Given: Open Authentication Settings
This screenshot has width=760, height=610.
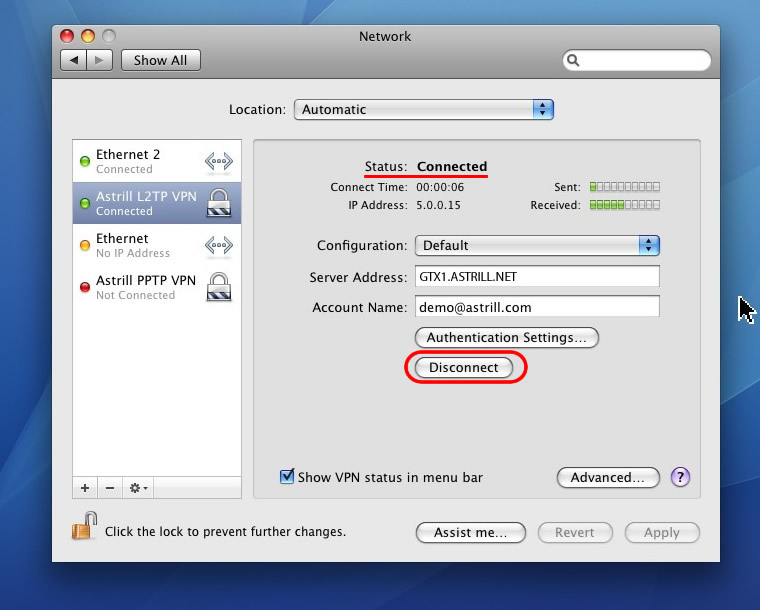Looking at the screenshot, I should 507,337.
